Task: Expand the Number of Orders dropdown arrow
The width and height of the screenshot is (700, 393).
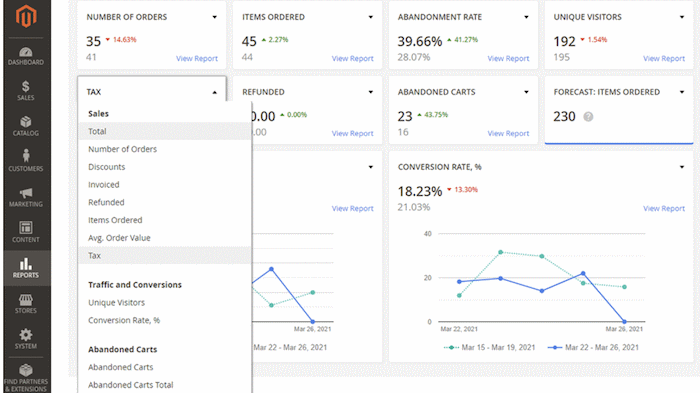Action: tap(215, 17)
